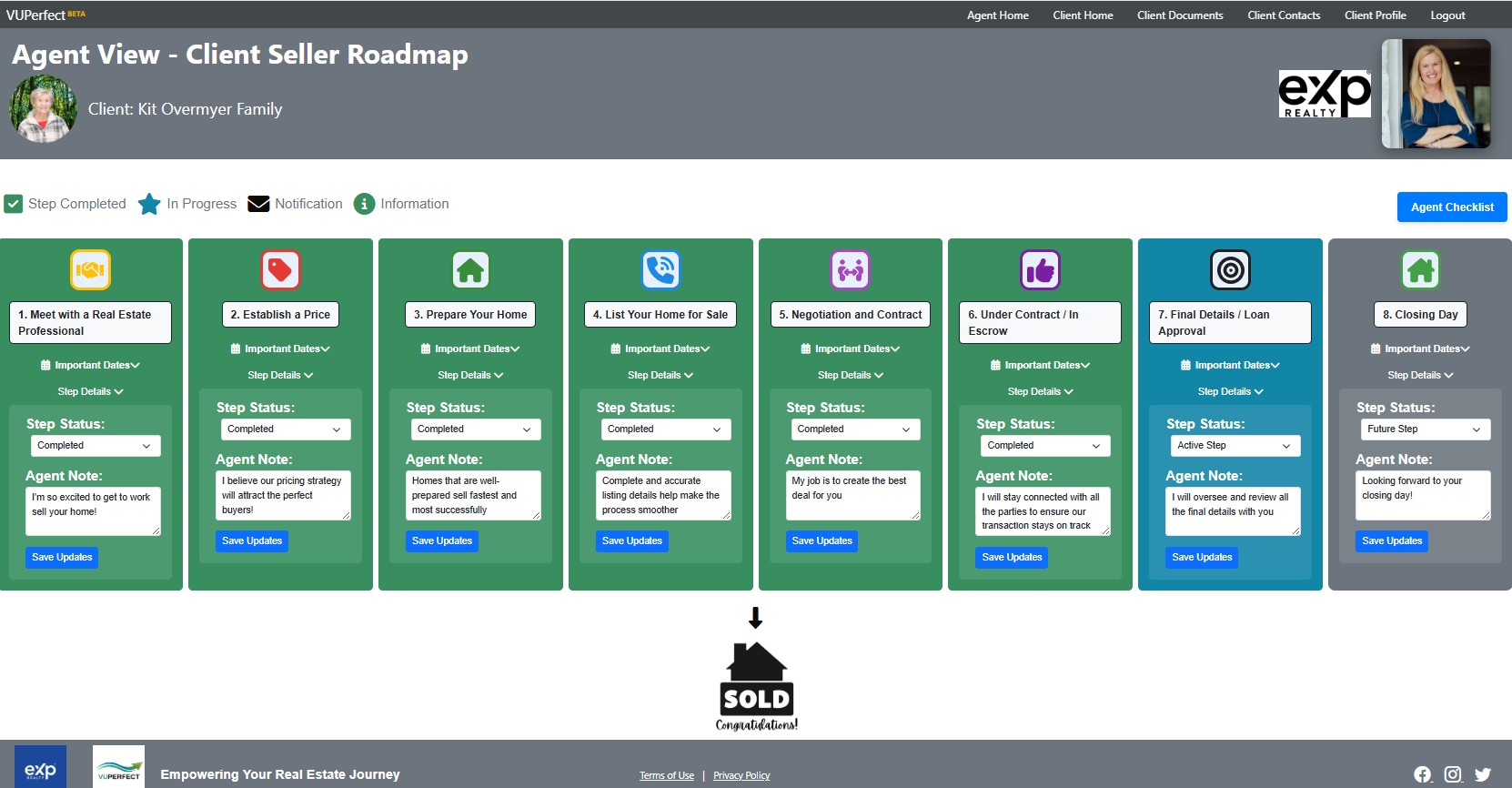Click the eXp logo in the footer
The width and height of the screenshot is (1512, 788).
(40, 767)
